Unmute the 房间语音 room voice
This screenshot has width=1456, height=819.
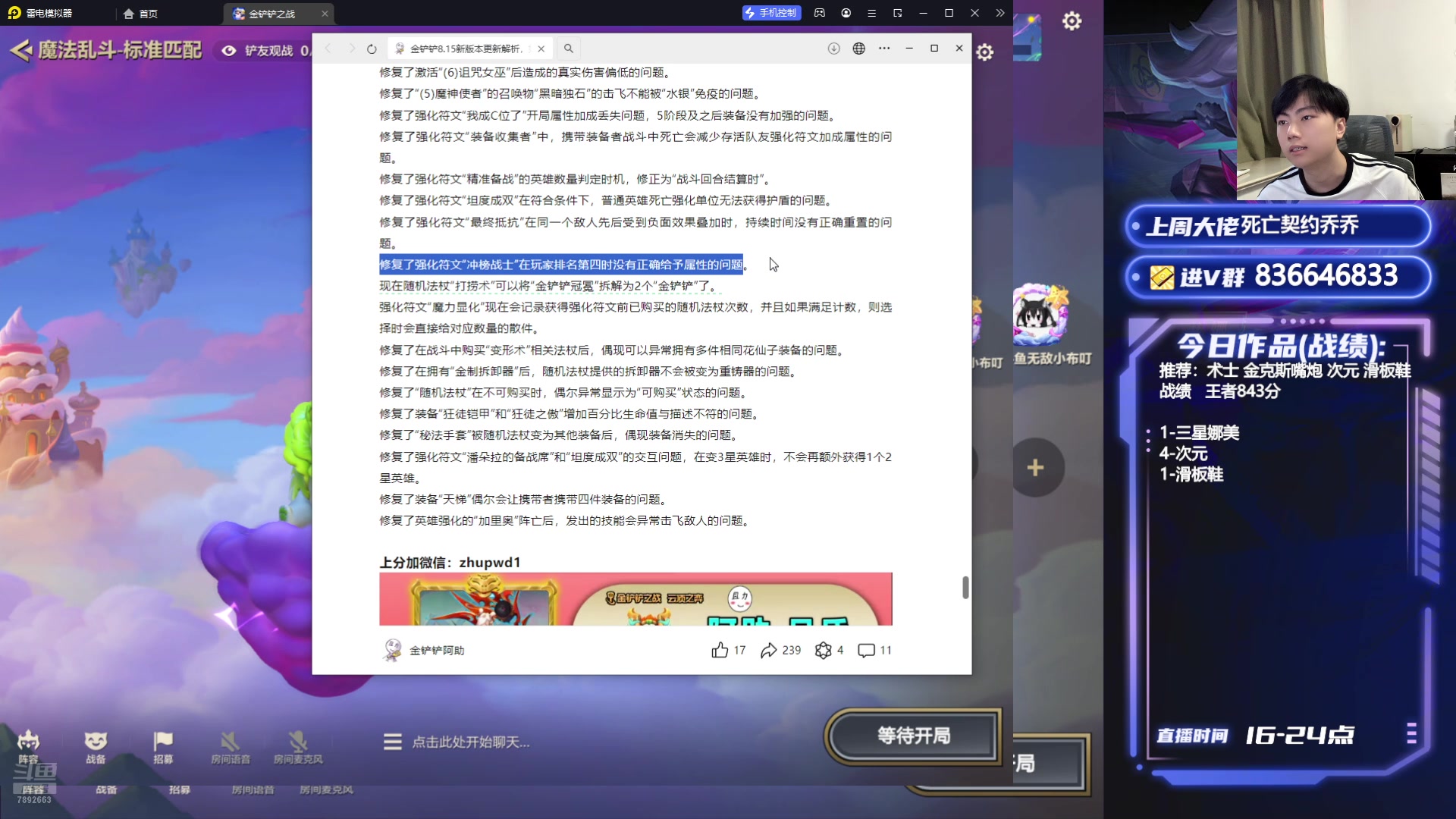[x=230, y=743]
